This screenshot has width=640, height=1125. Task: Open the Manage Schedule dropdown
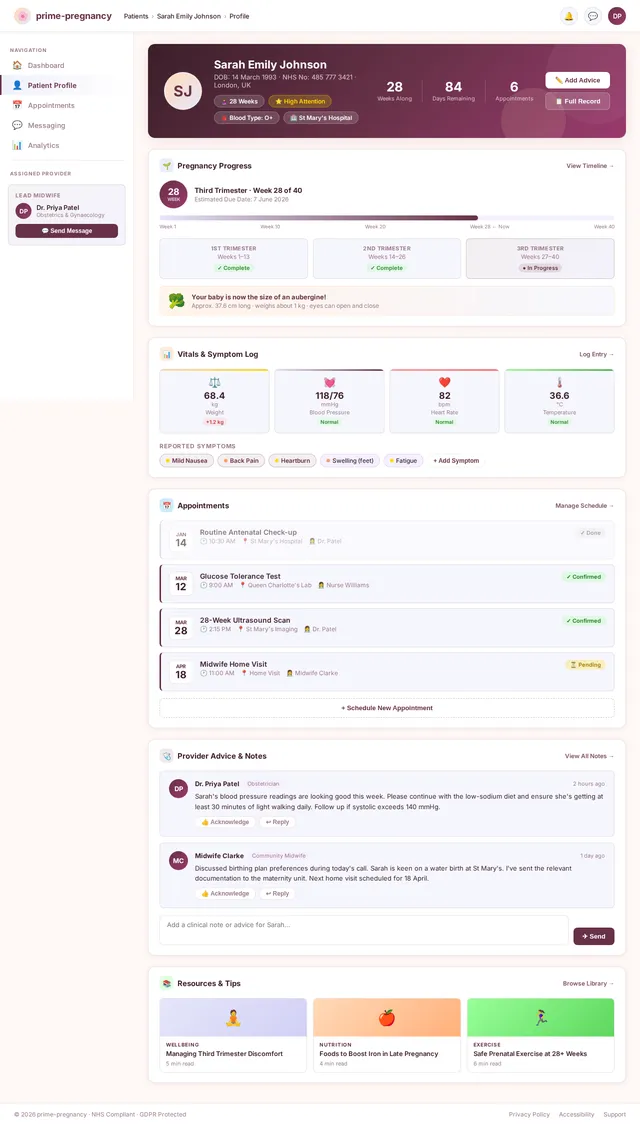click(583, 505)
